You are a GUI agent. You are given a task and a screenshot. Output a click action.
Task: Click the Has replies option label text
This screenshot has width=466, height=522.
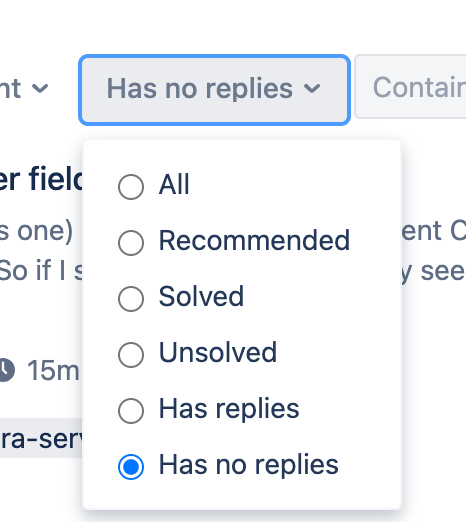[229, 409]
